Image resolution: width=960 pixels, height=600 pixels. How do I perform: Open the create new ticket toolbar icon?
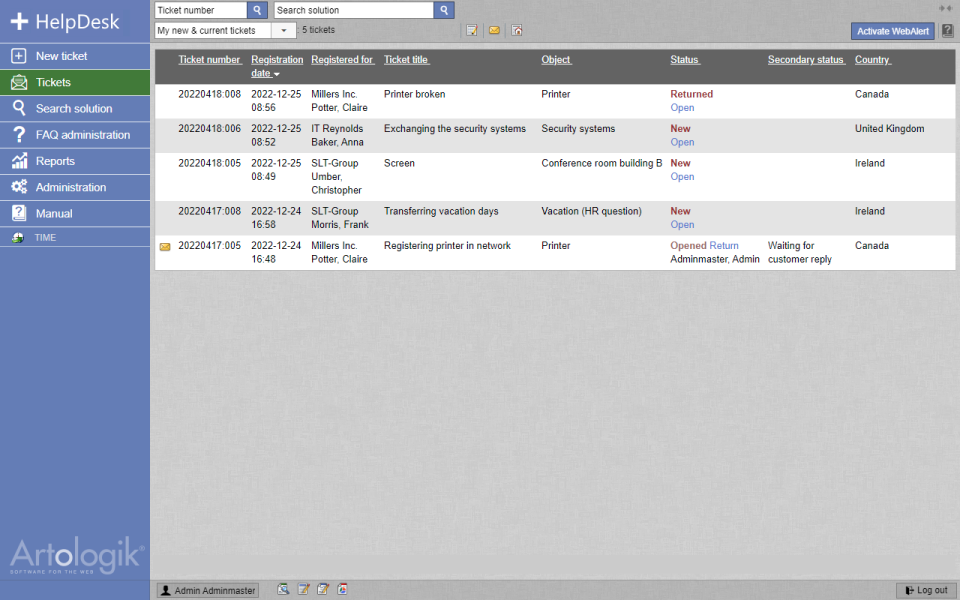[x=472, y=30]
